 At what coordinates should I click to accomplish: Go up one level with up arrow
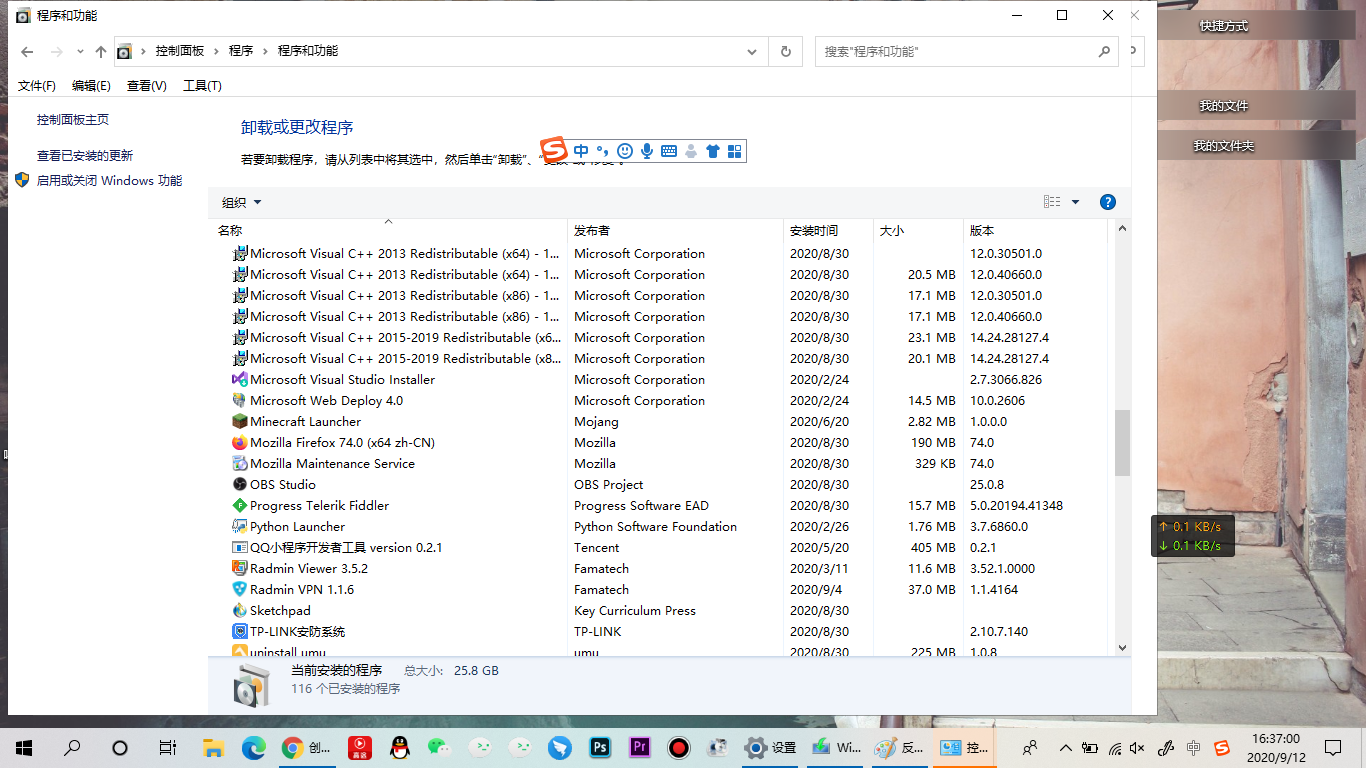point(101,51)
